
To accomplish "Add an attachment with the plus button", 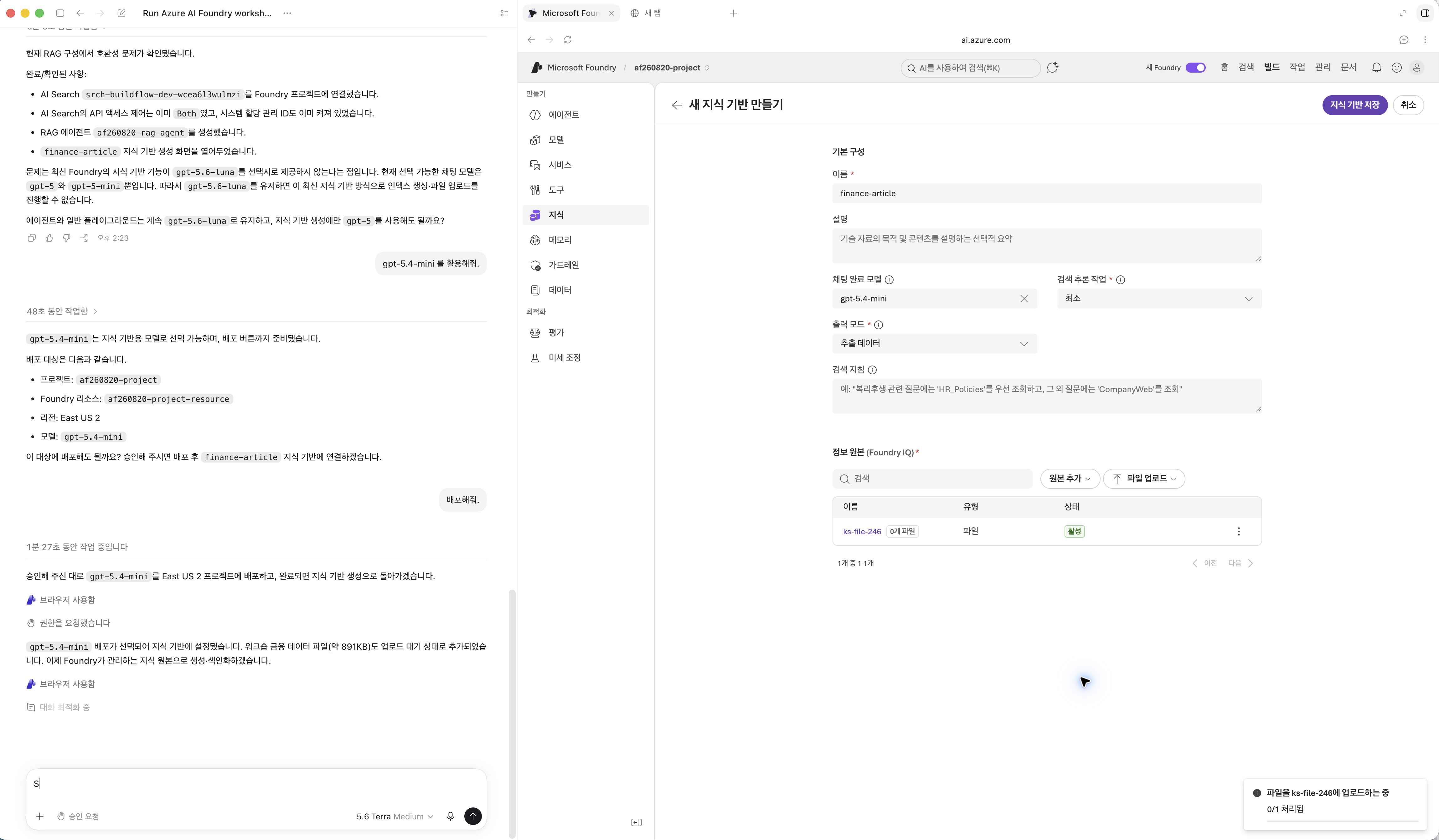I will [39, 816].
